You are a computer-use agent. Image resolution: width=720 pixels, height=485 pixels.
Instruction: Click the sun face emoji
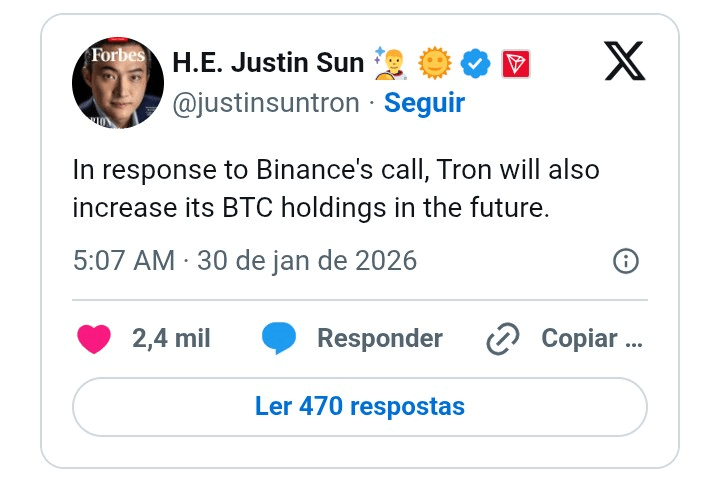coord(434,63)
